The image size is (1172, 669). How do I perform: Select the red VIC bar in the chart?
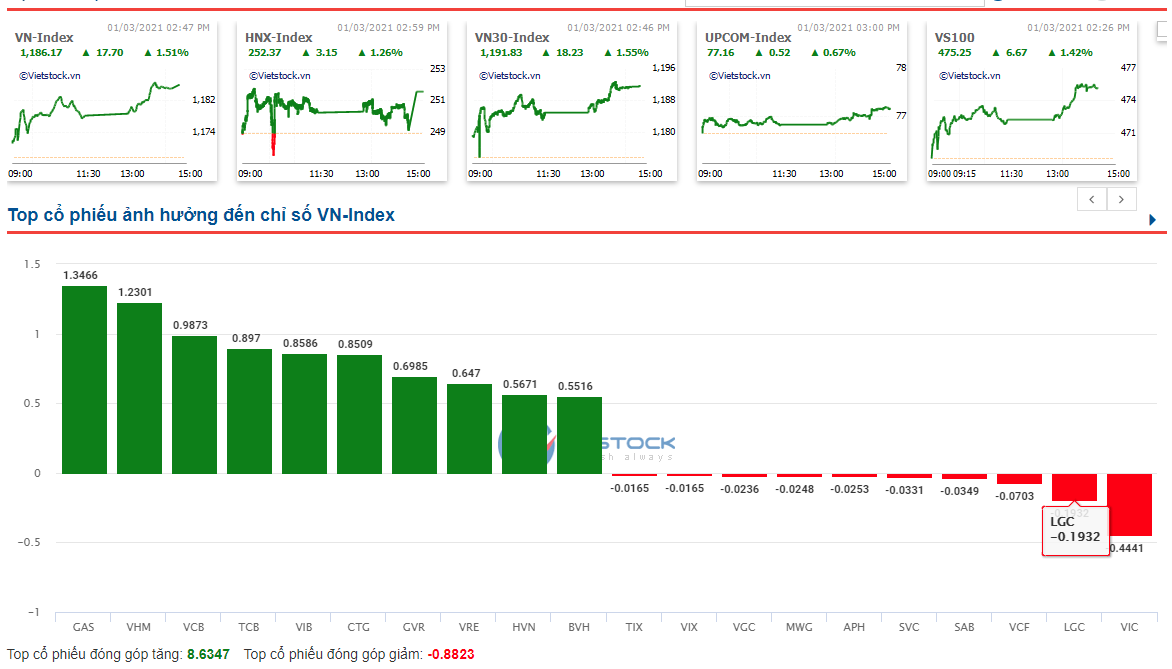pyautogui.click(x=1129, y=505)
